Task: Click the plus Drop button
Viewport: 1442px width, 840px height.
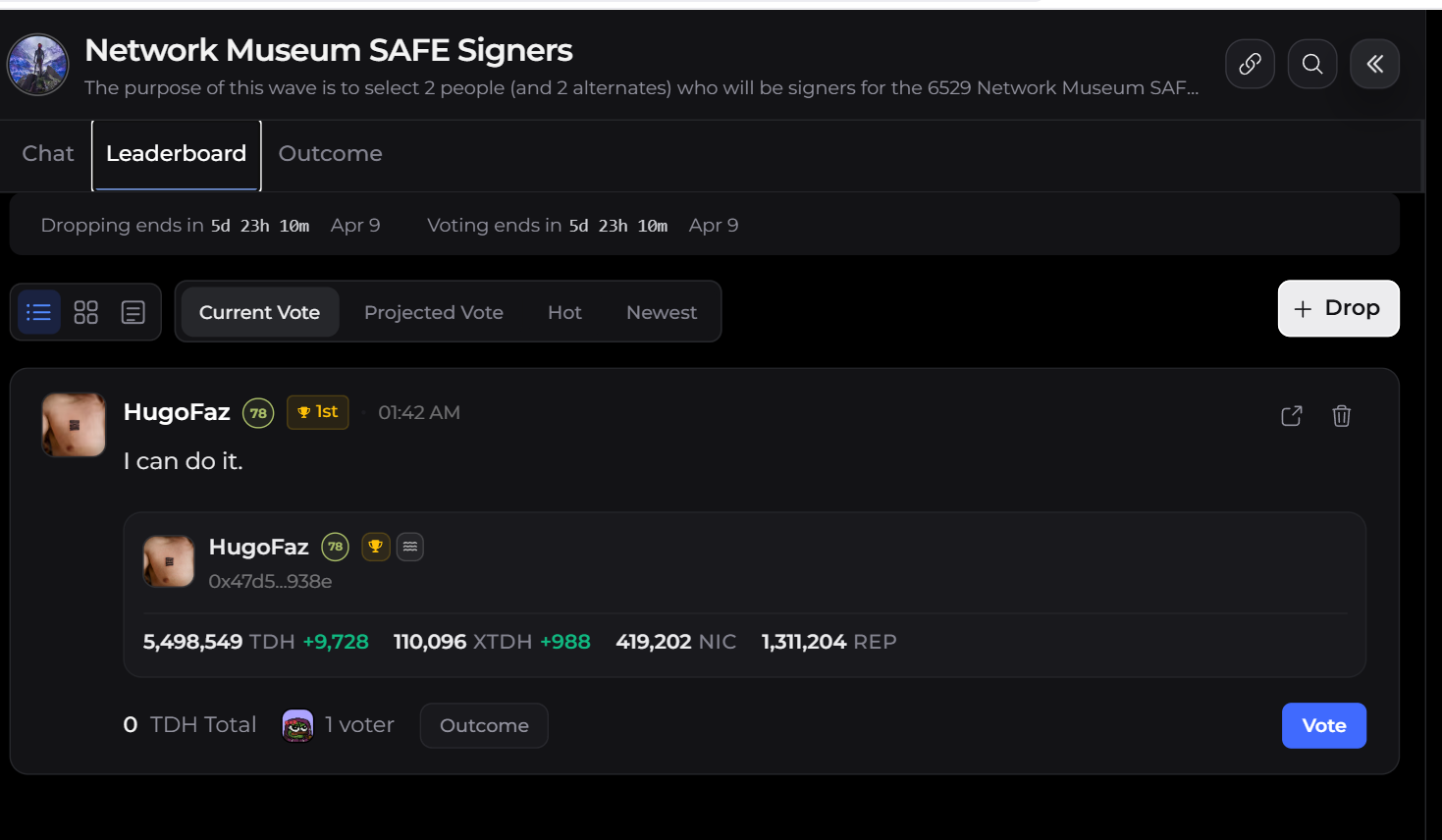Action: [1338, 308]
